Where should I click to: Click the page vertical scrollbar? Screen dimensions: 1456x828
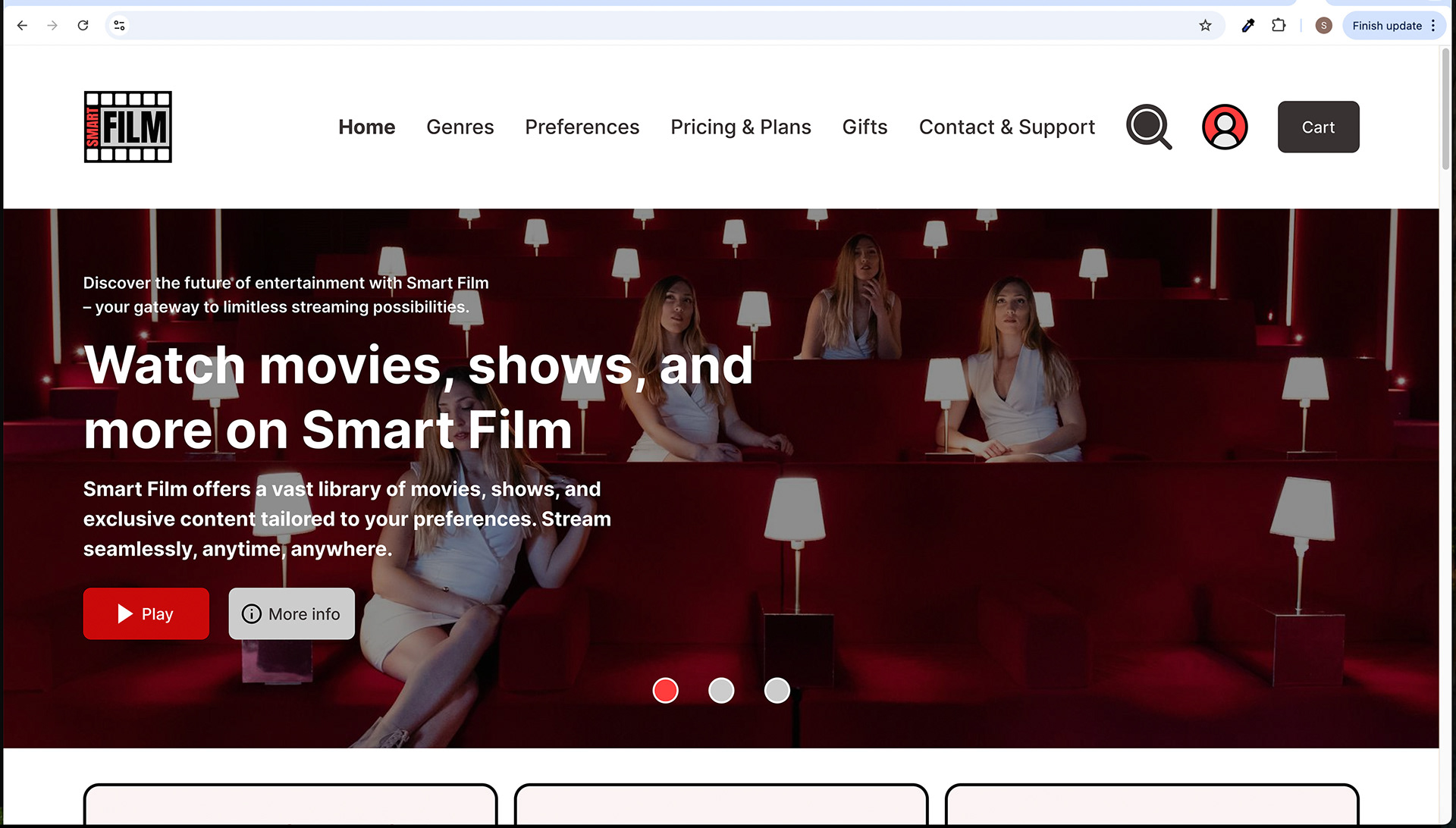tap(1446, 109)
